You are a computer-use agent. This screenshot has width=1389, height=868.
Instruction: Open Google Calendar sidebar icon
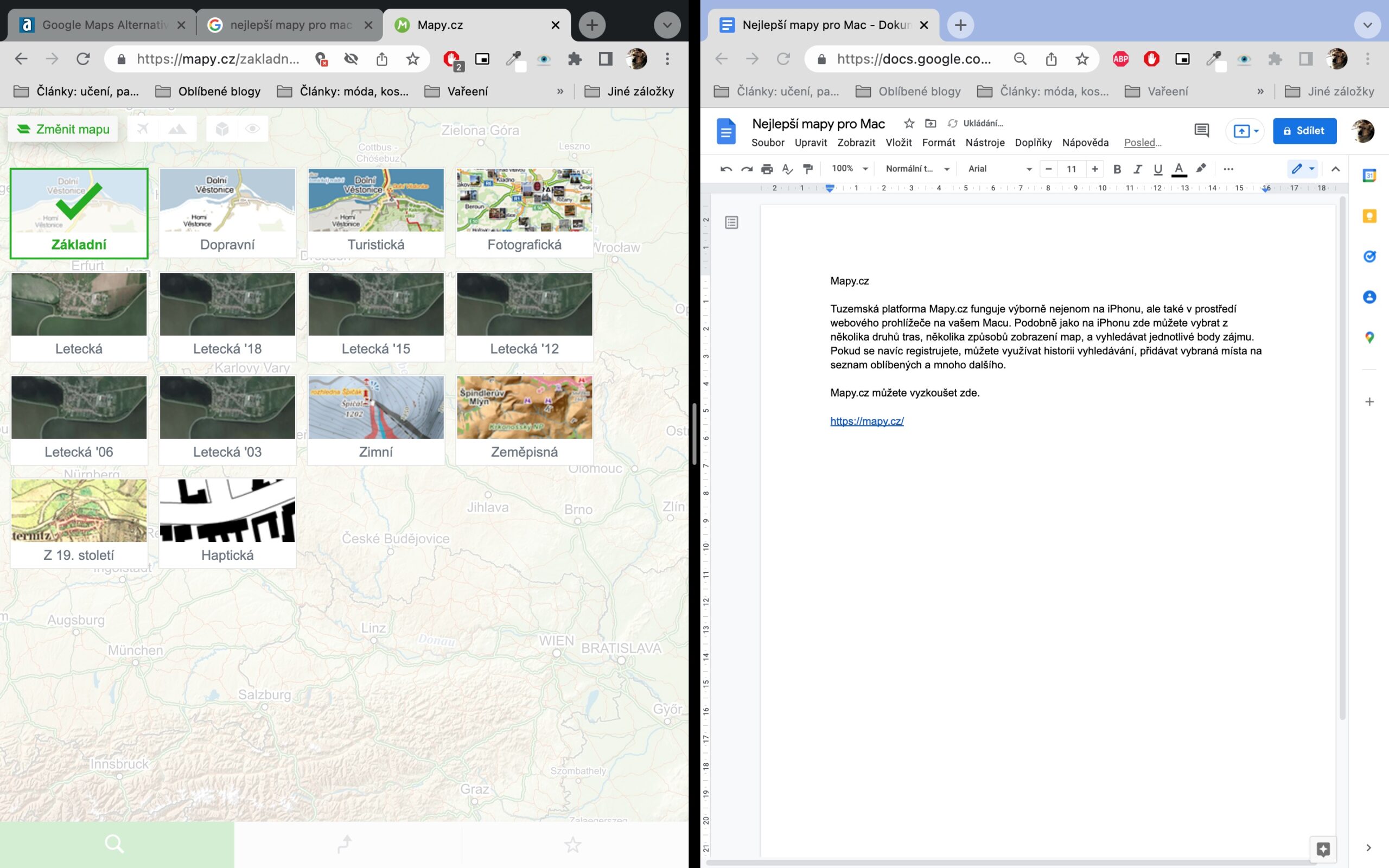coord(1369,176)
